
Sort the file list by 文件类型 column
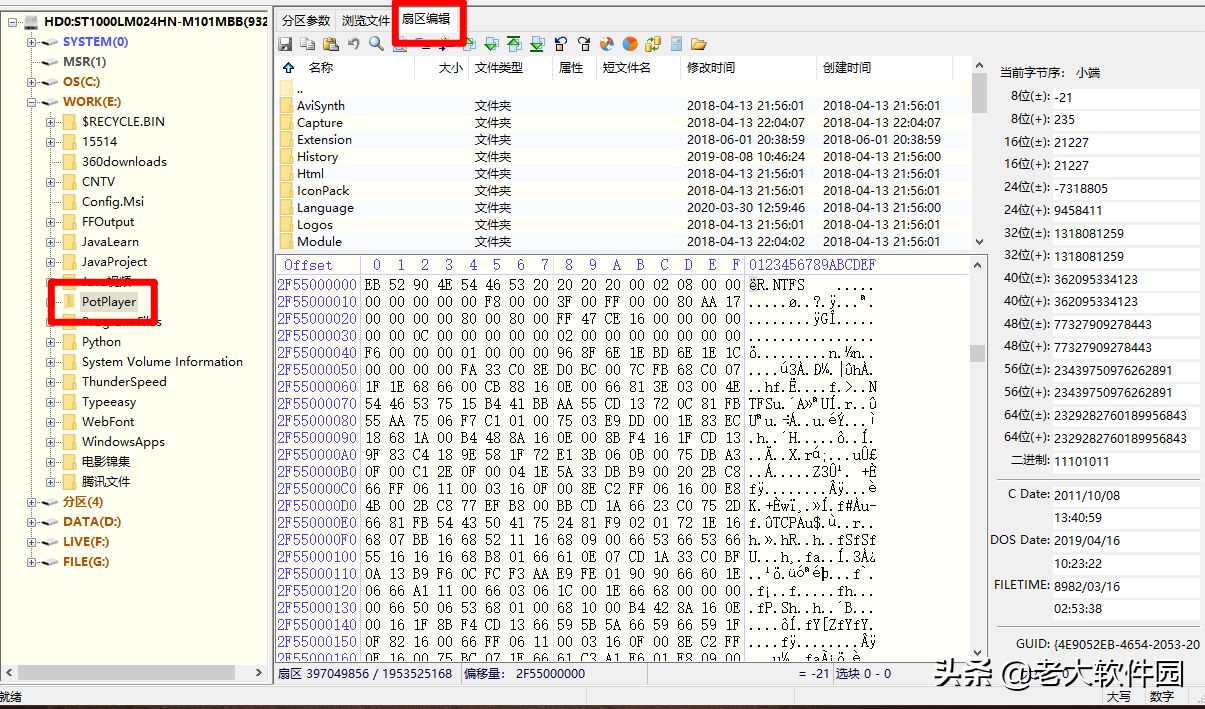click(x=510, y=68)
